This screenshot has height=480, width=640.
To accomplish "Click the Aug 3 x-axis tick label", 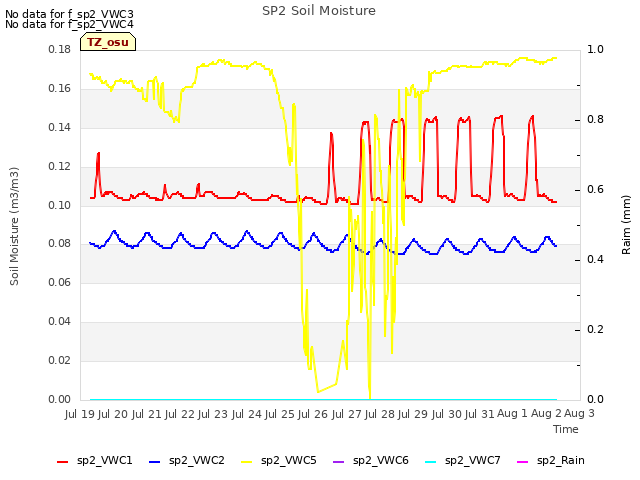I will 579,413.
